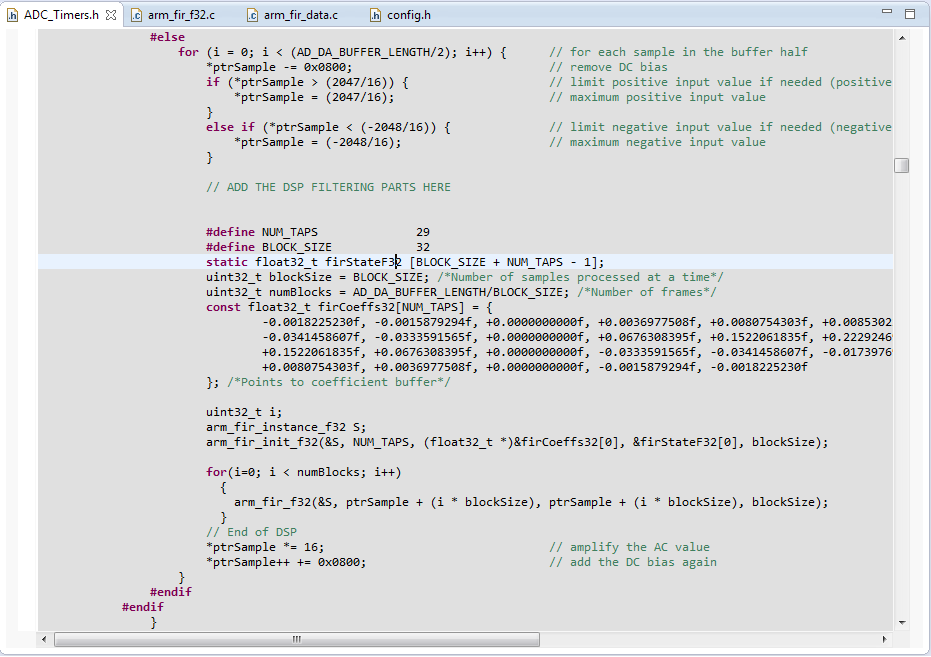Close the ADC_Timers.h editor tab
Screen dimensions: 931x657
[111, 15]
